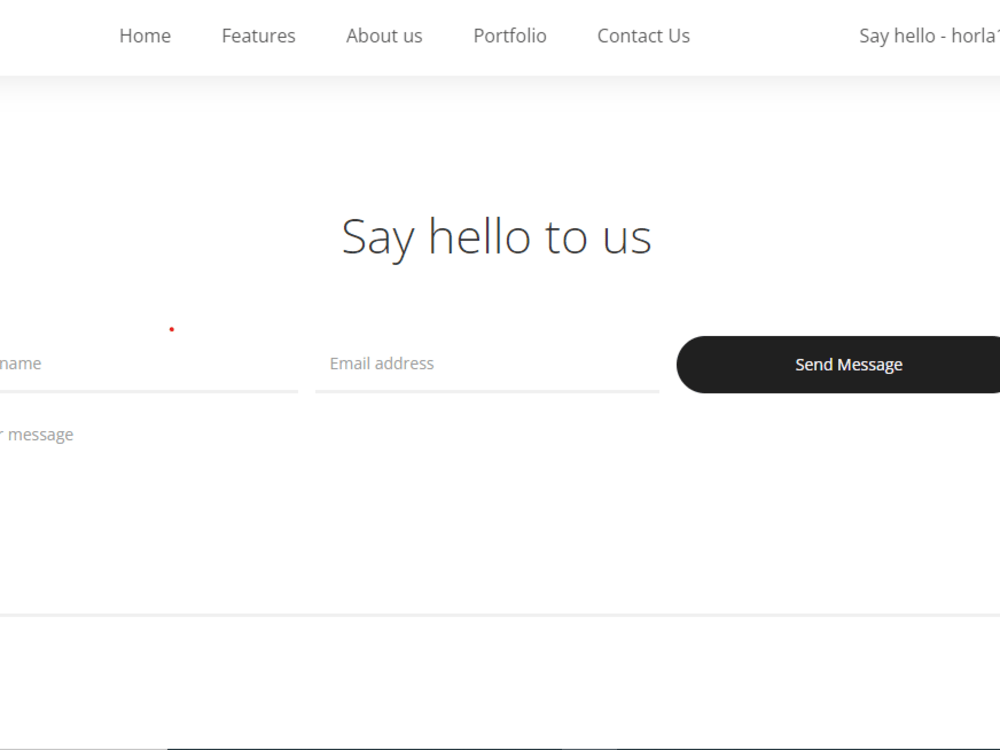Click the Say hello - horla link

[929, 36]
